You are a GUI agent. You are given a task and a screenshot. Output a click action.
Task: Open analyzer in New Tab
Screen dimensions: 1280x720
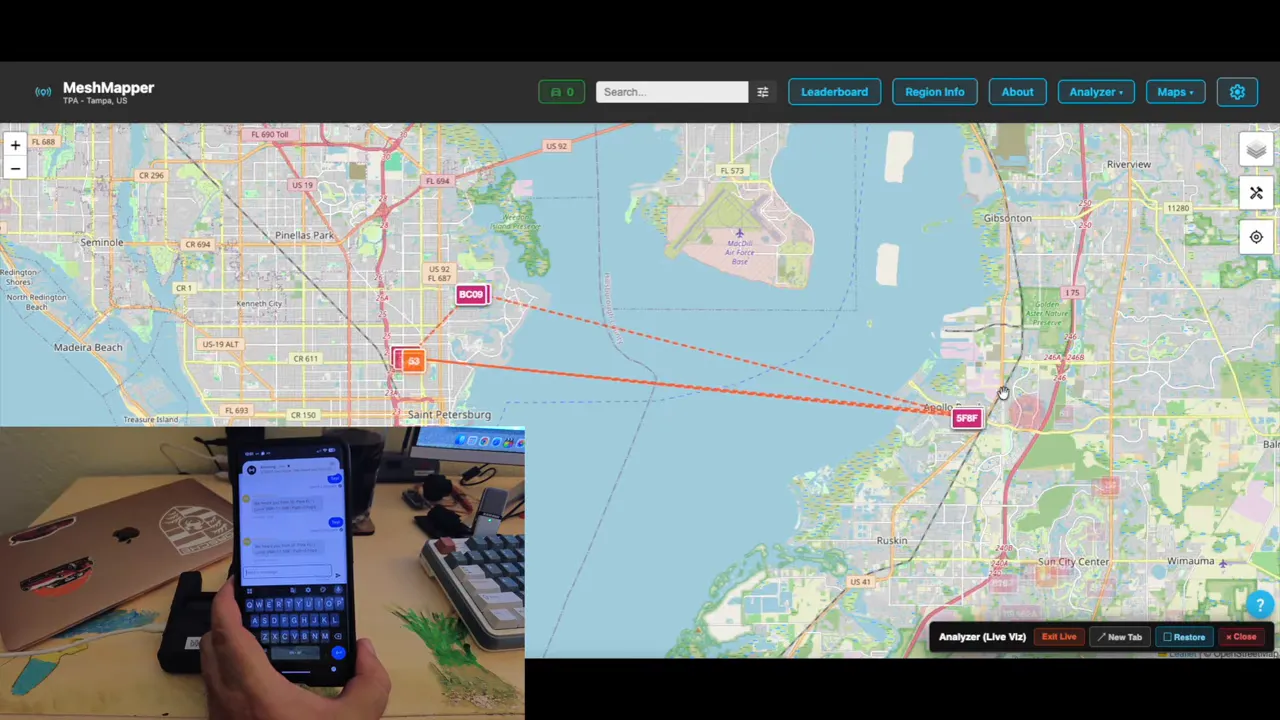click(1119, 637)
